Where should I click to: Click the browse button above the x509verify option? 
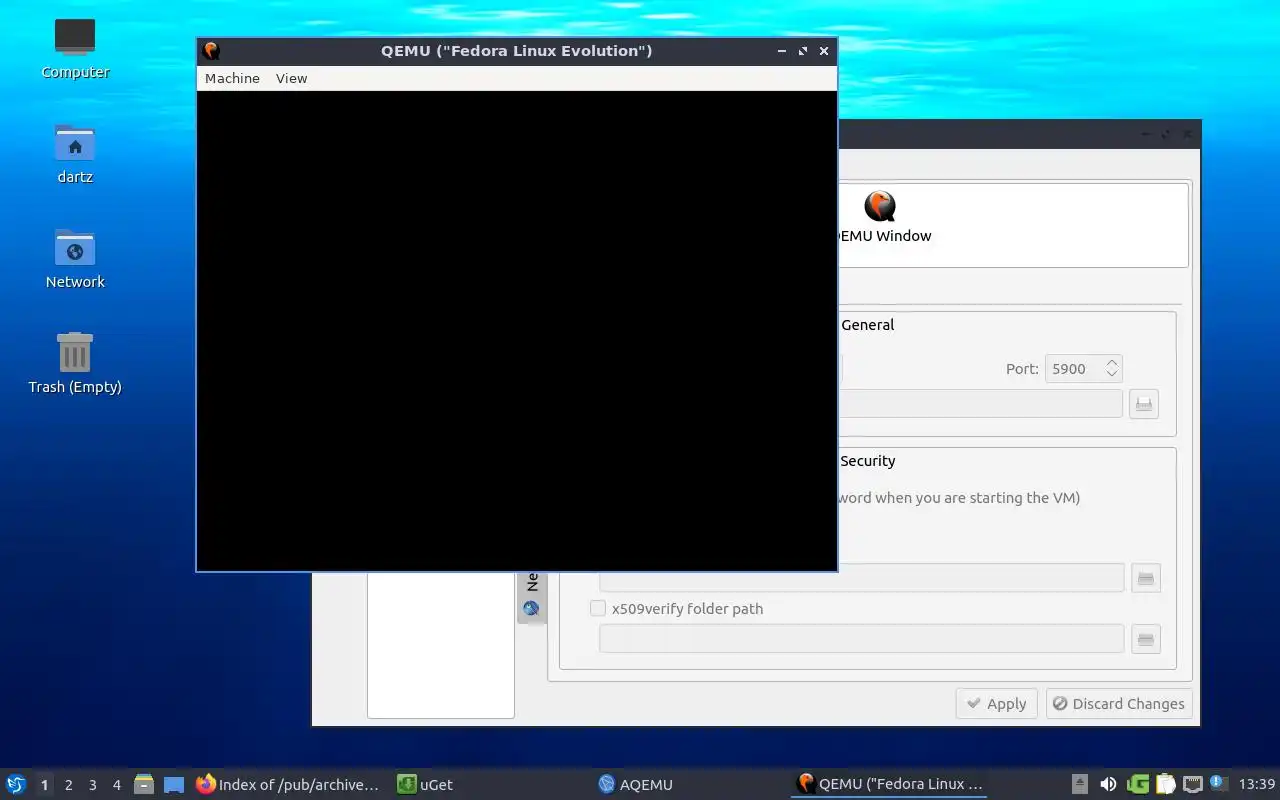1146,578
